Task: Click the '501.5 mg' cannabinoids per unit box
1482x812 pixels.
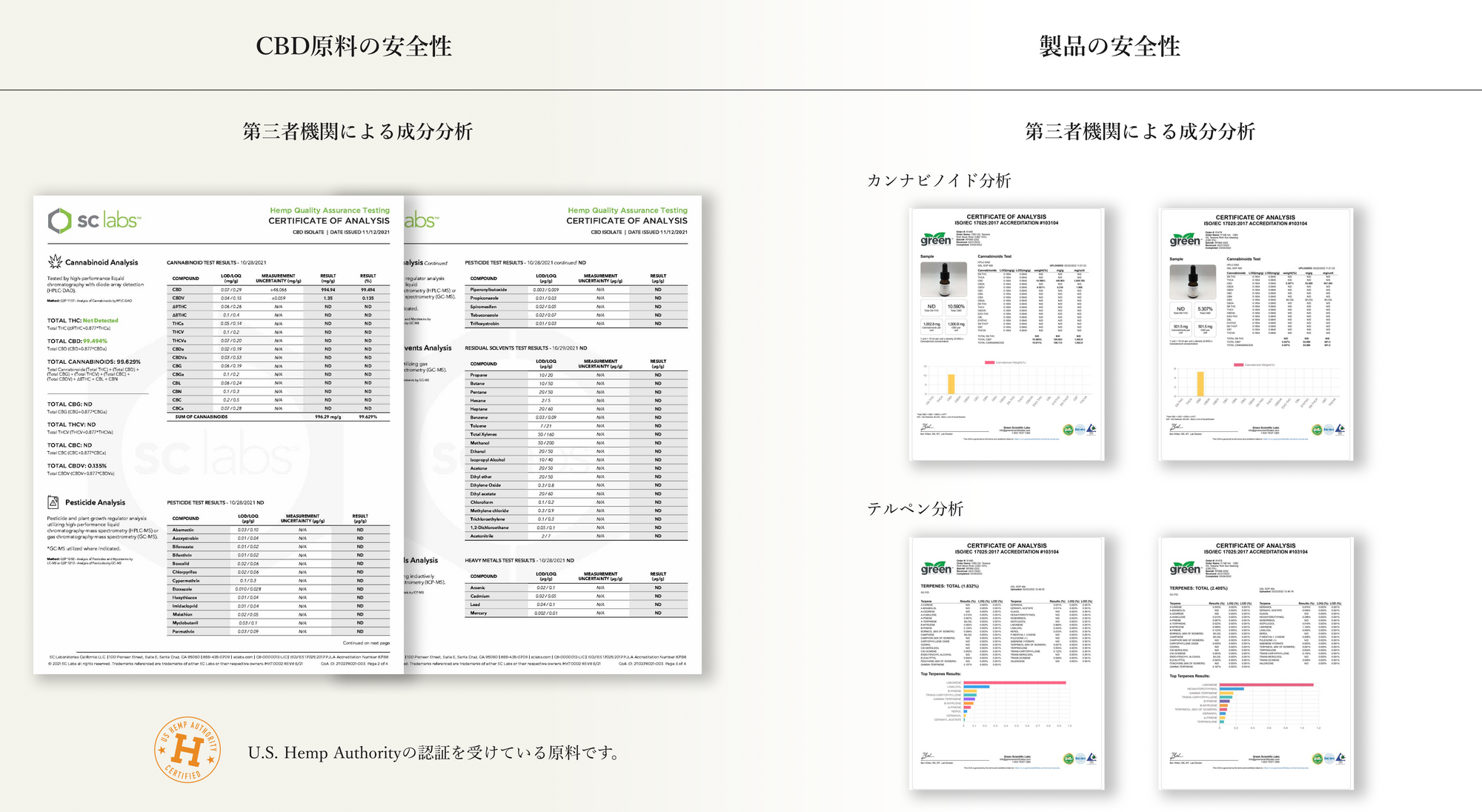Action: [1180, 328]
